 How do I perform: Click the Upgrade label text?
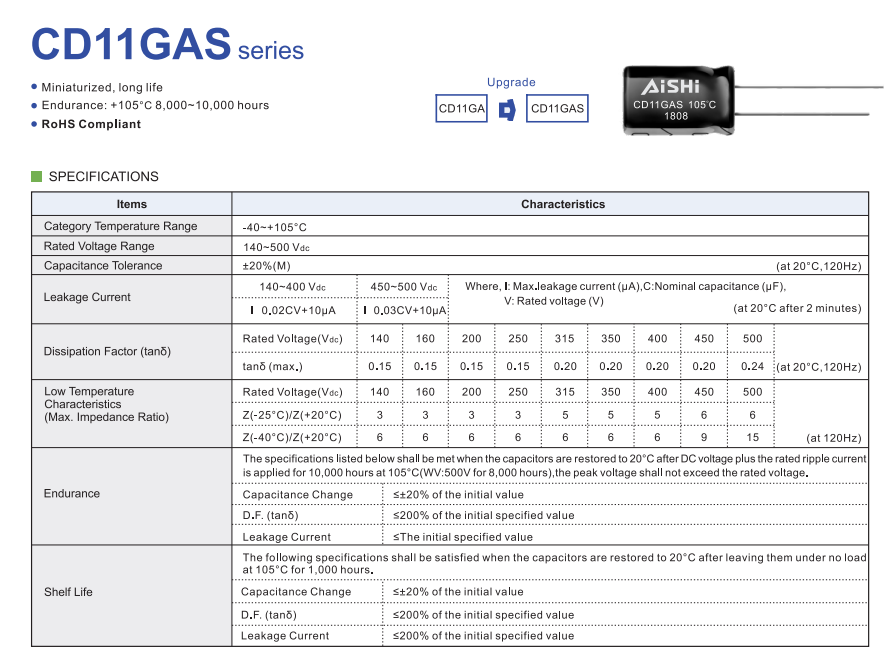(511, 83)
